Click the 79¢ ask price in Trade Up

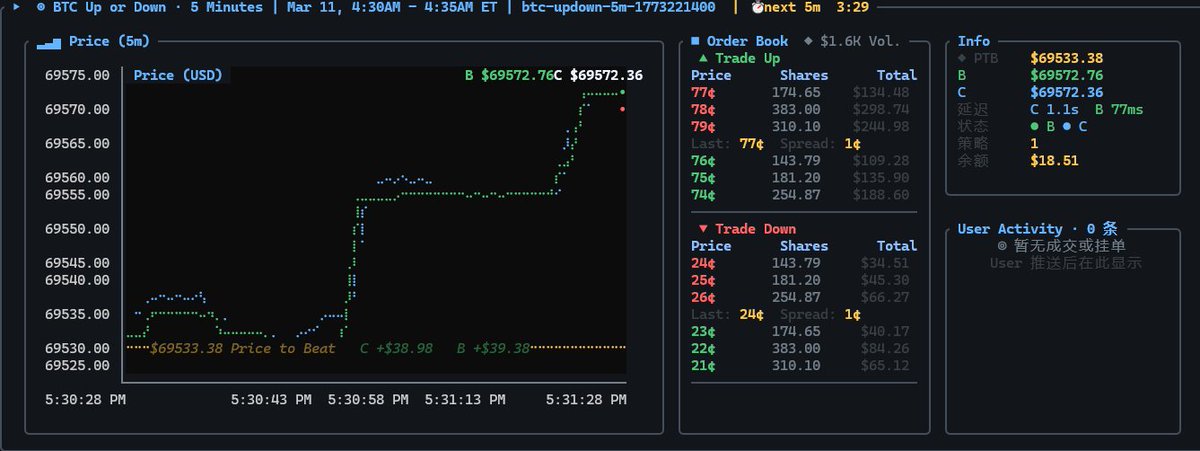coord(703,126)
